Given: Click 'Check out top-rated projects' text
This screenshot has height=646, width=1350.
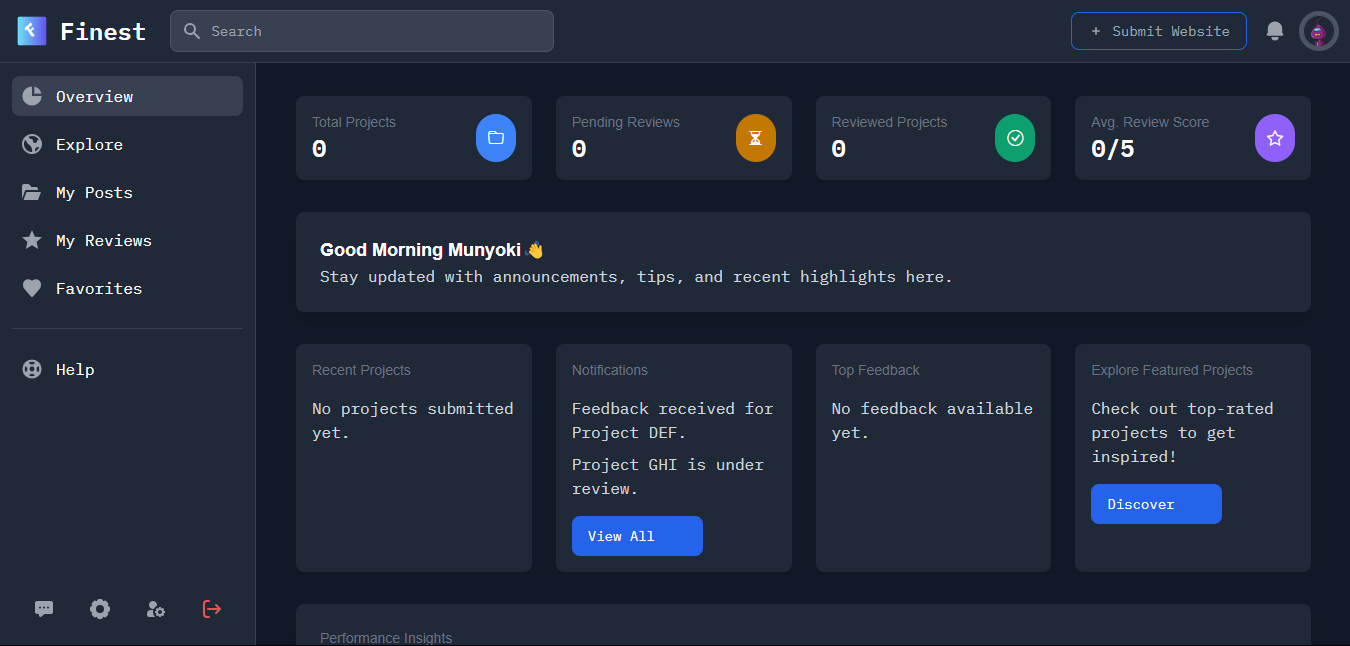Looking at the screenshot, I should 1182,432.
